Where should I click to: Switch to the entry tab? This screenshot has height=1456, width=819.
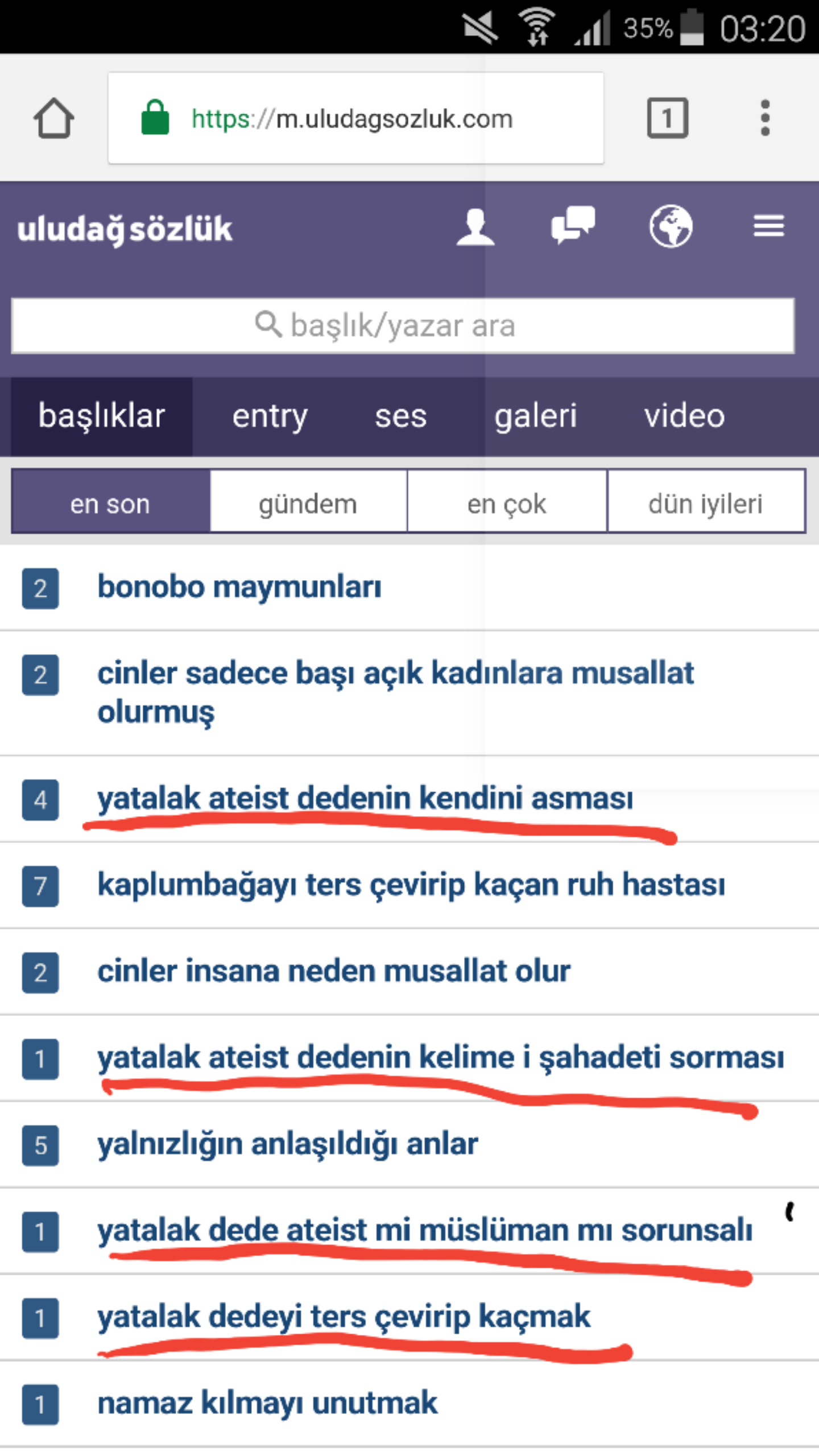tap(270, 416)
